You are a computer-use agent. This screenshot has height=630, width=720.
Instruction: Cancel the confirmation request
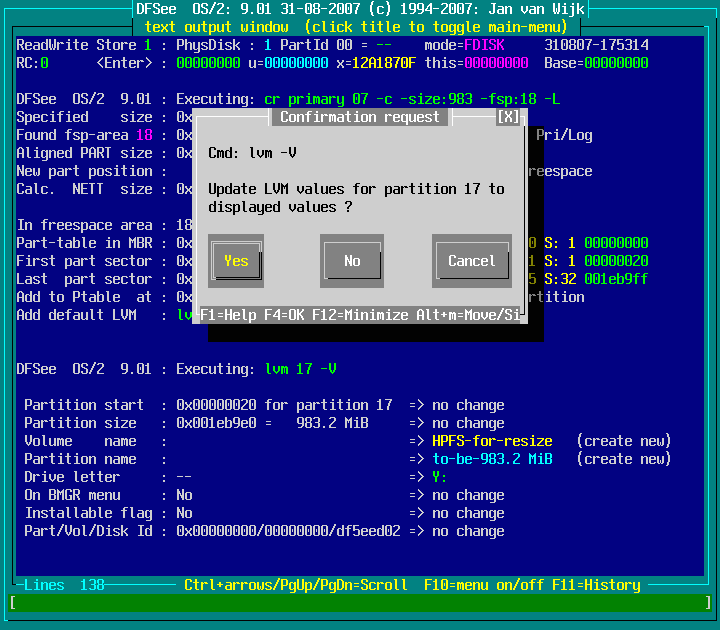(x=471, y=261)
